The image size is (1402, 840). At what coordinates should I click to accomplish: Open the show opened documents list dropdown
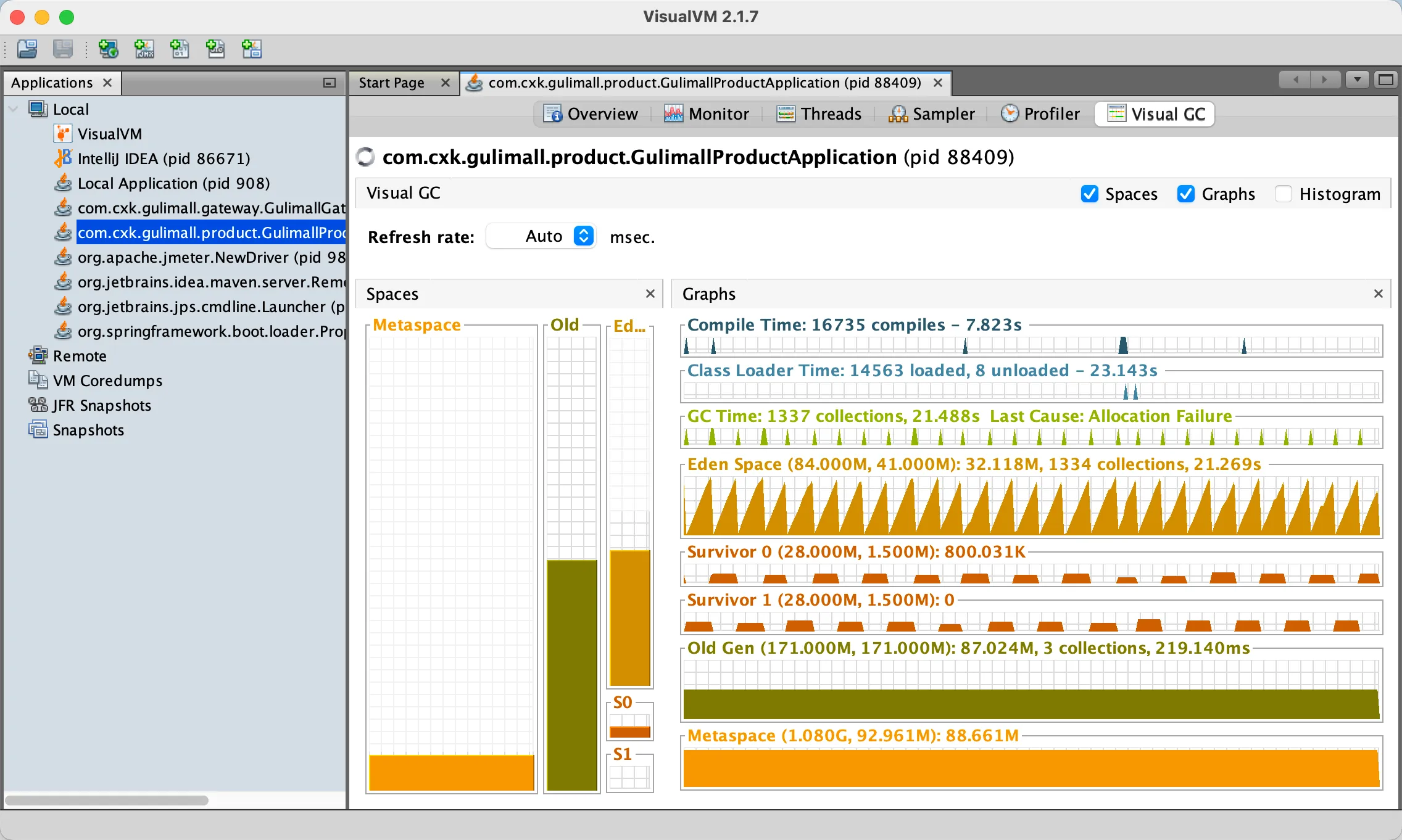[x=1358, y=80]
